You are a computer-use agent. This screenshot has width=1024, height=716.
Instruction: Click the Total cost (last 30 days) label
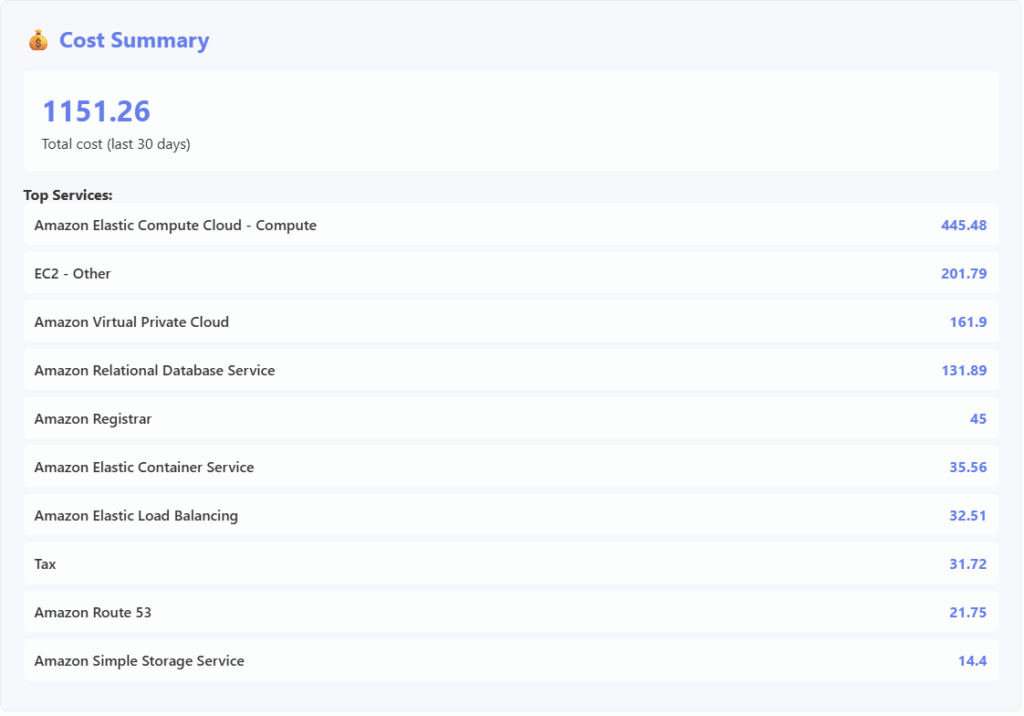[x=116, y=144]
